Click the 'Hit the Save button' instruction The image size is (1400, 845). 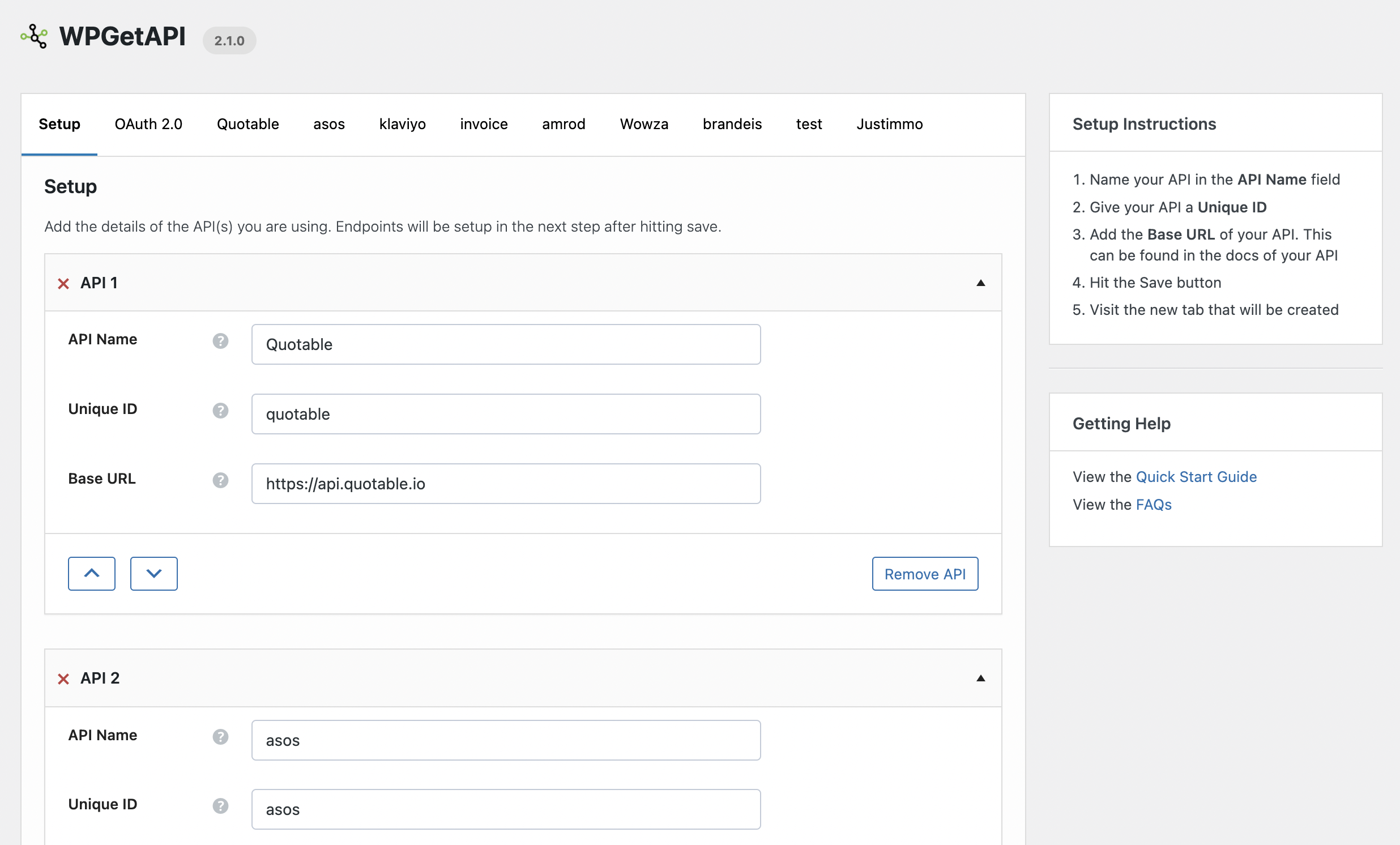point(1155,283)
